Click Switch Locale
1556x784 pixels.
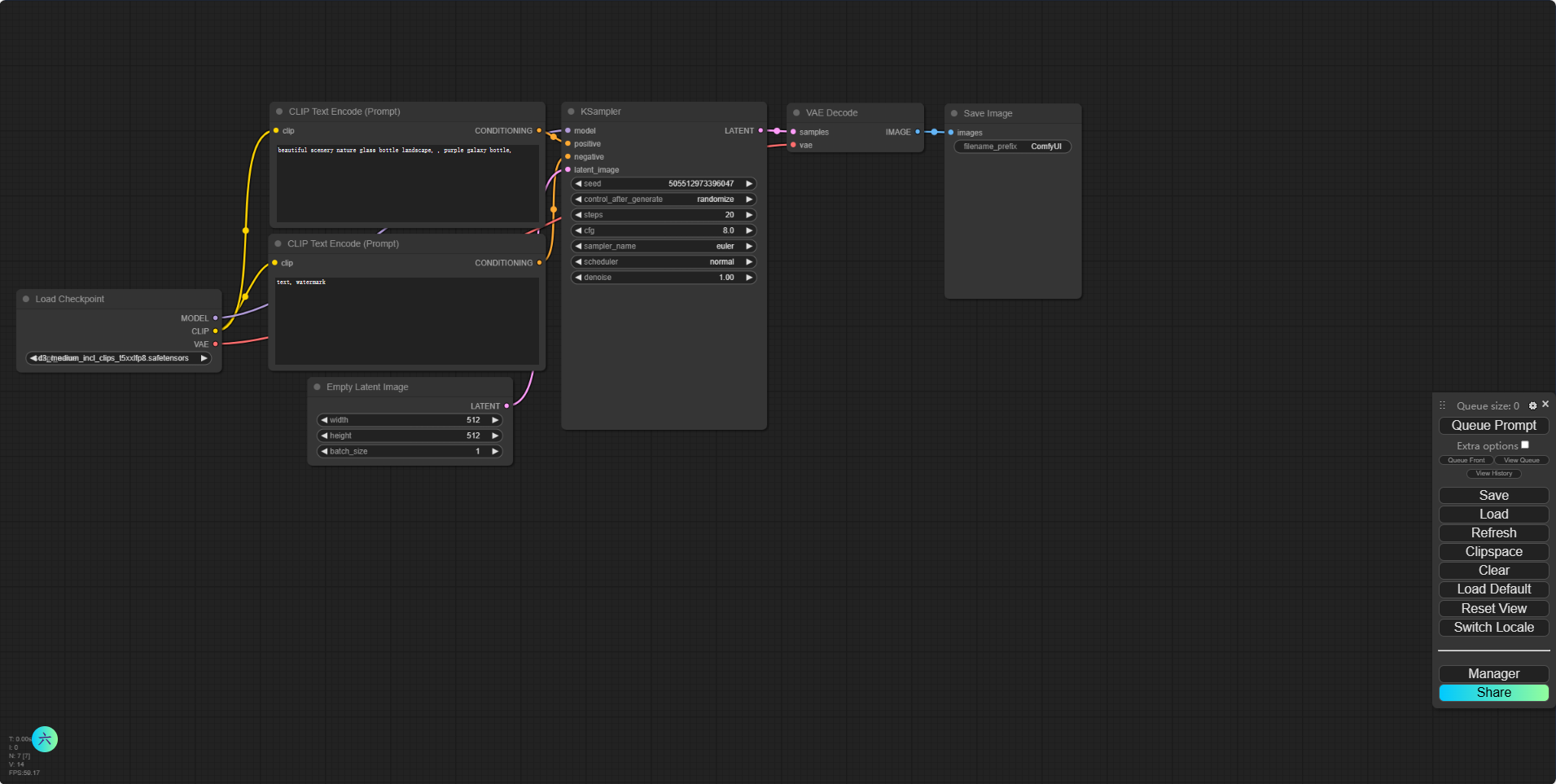tap(1493, 628)
